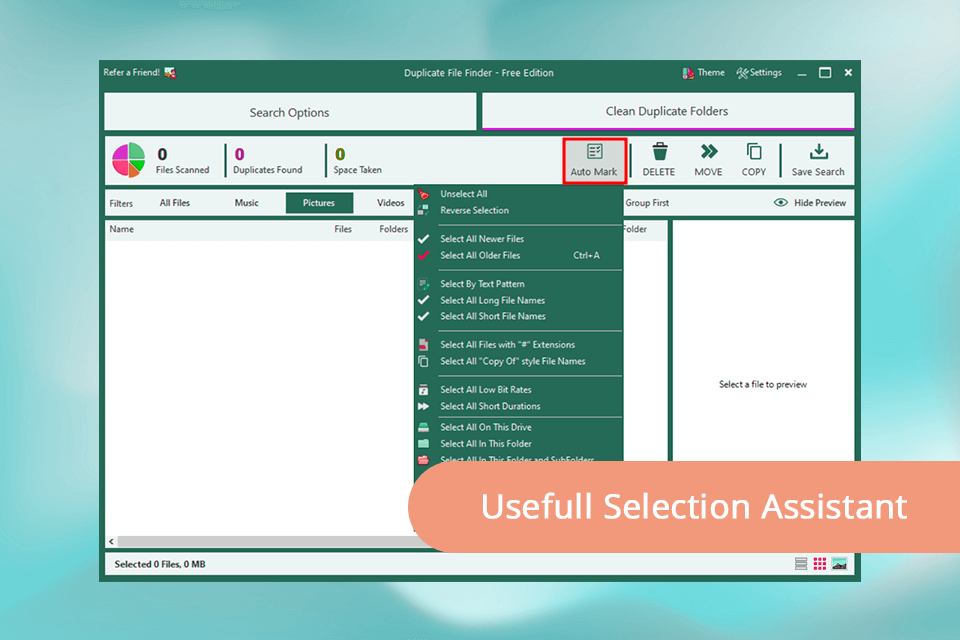Click the Refer a Friend link
This screenshot has width=960, height=640.
point(140,72)
